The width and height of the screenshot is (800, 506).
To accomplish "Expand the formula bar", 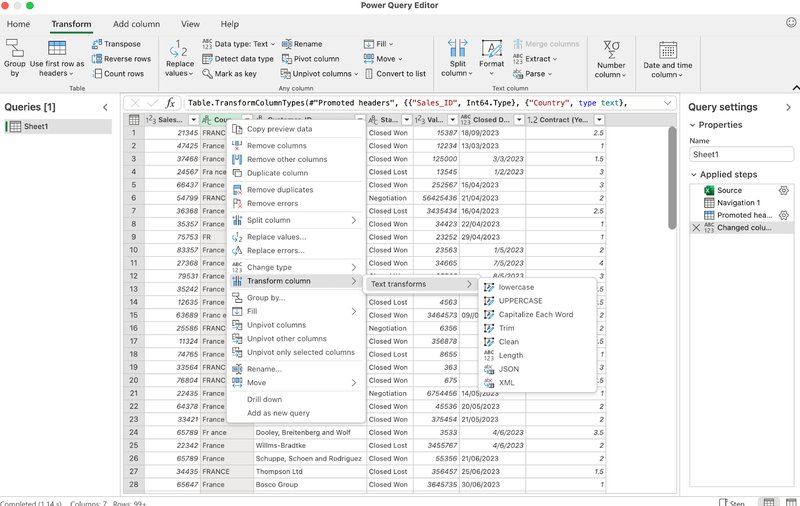I will pyautogui.click(x=667, y=103).
